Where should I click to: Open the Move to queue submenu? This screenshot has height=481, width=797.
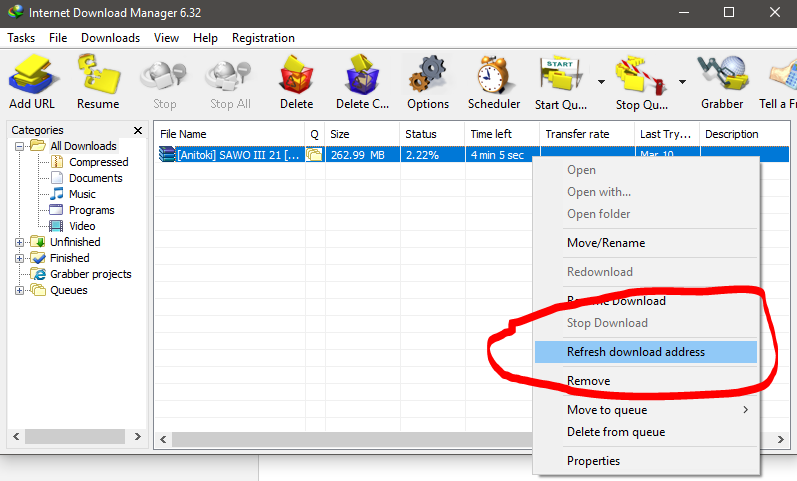click(x=646, y=410)
